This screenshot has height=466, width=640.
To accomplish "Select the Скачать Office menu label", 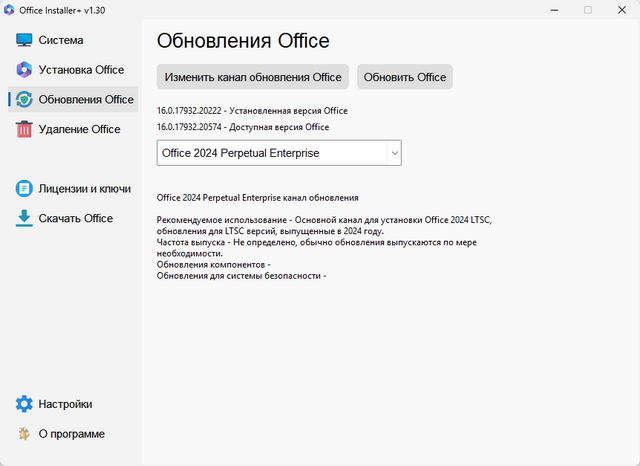I will 76,218.
